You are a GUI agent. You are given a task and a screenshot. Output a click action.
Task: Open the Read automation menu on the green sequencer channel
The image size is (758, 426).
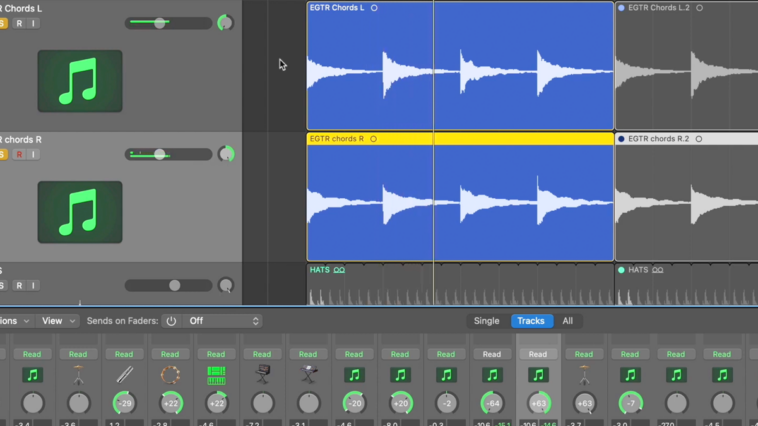coord(216,354)
